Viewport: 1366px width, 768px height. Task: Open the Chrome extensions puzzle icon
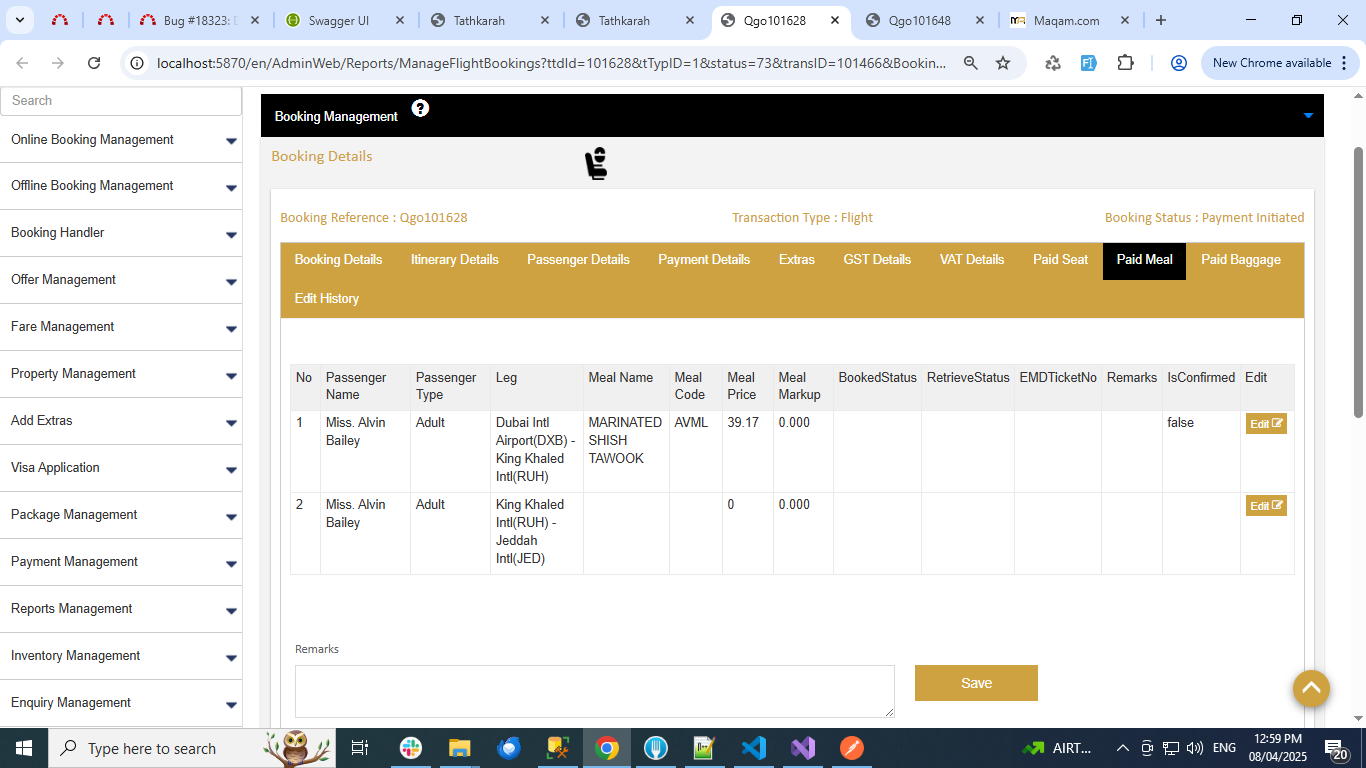(x=1125, y=63)
